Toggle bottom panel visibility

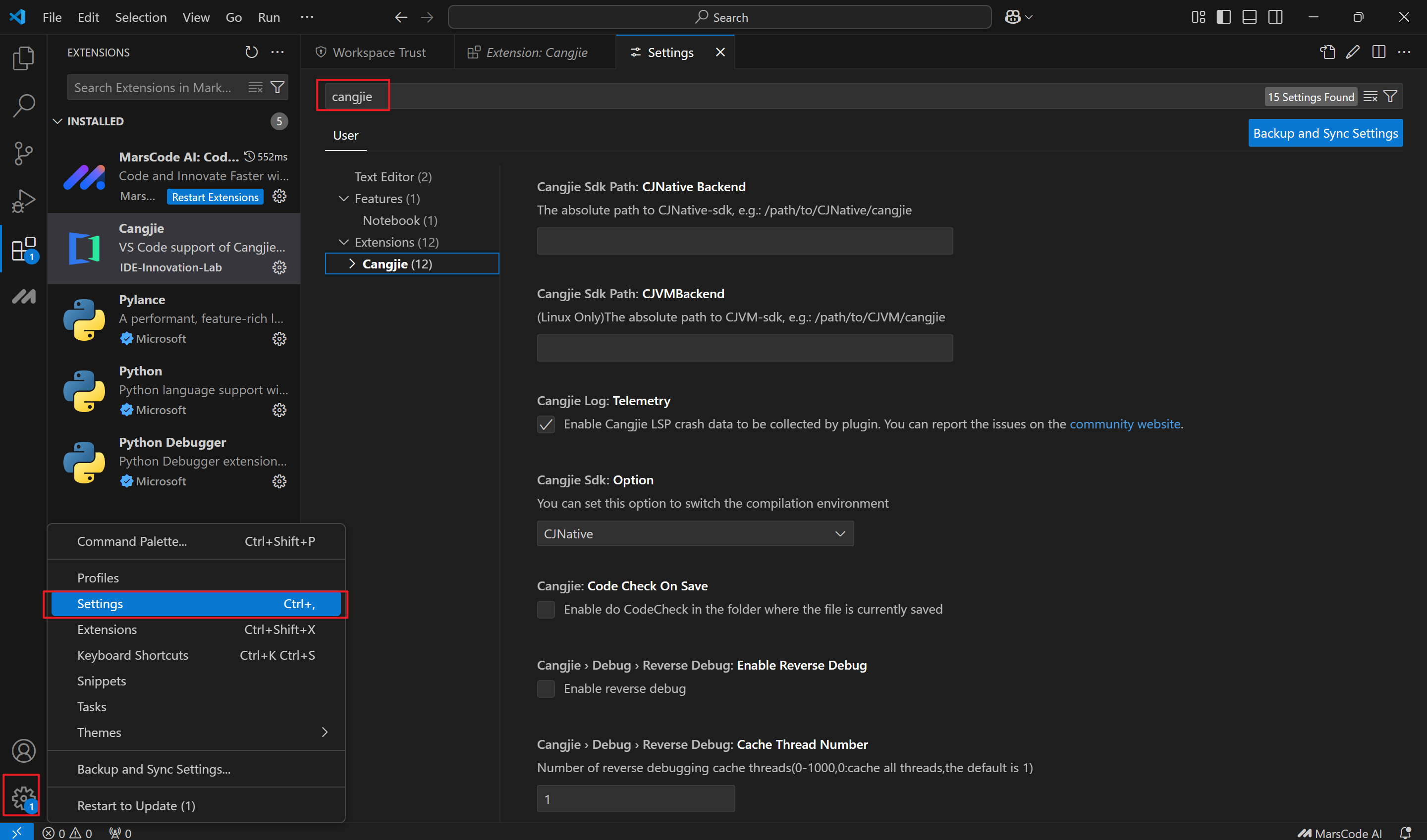pos(1249,17)
